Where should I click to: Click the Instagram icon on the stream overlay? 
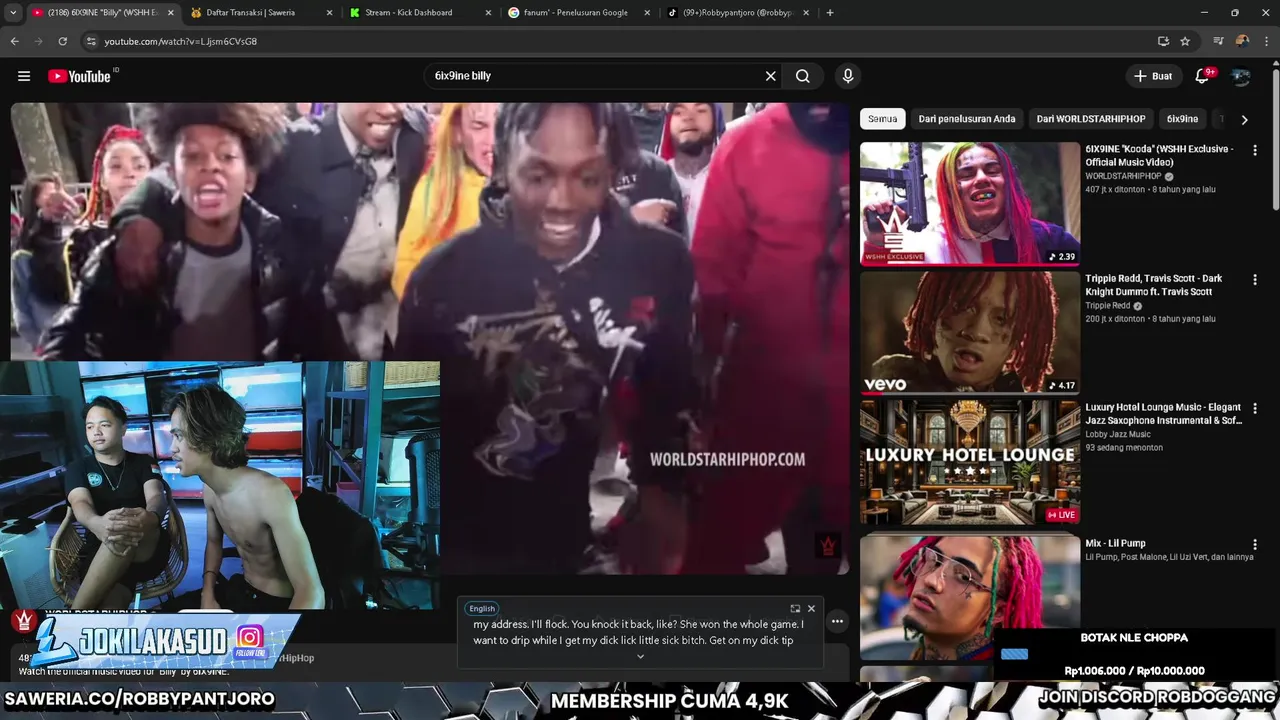point(250,637)
